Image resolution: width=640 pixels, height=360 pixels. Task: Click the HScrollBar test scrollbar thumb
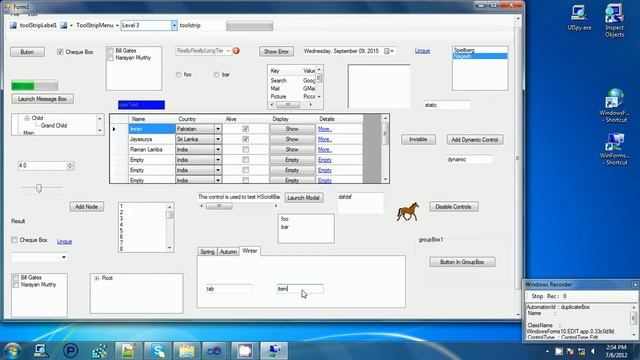(x=219, y=206)
